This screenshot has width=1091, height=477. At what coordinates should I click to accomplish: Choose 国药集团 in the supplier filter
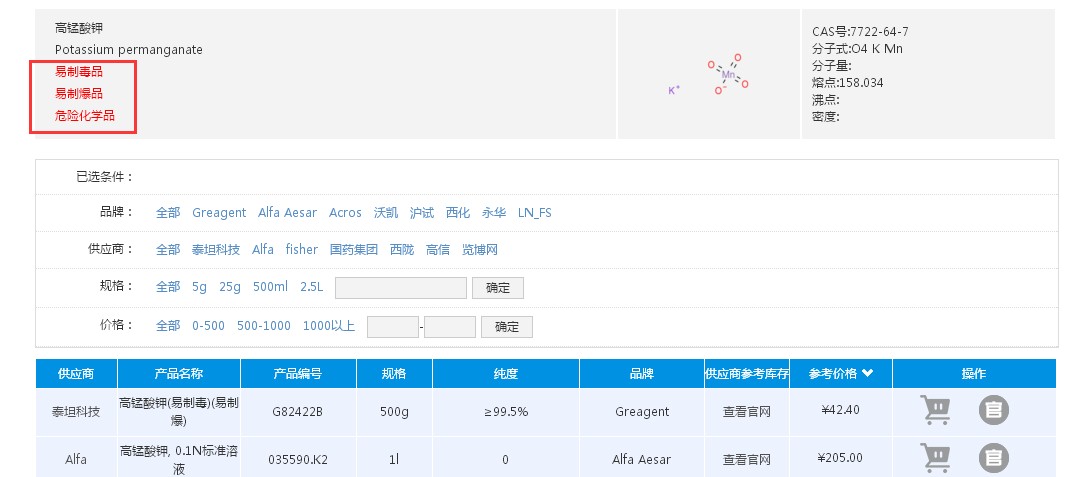coord(353,250)
